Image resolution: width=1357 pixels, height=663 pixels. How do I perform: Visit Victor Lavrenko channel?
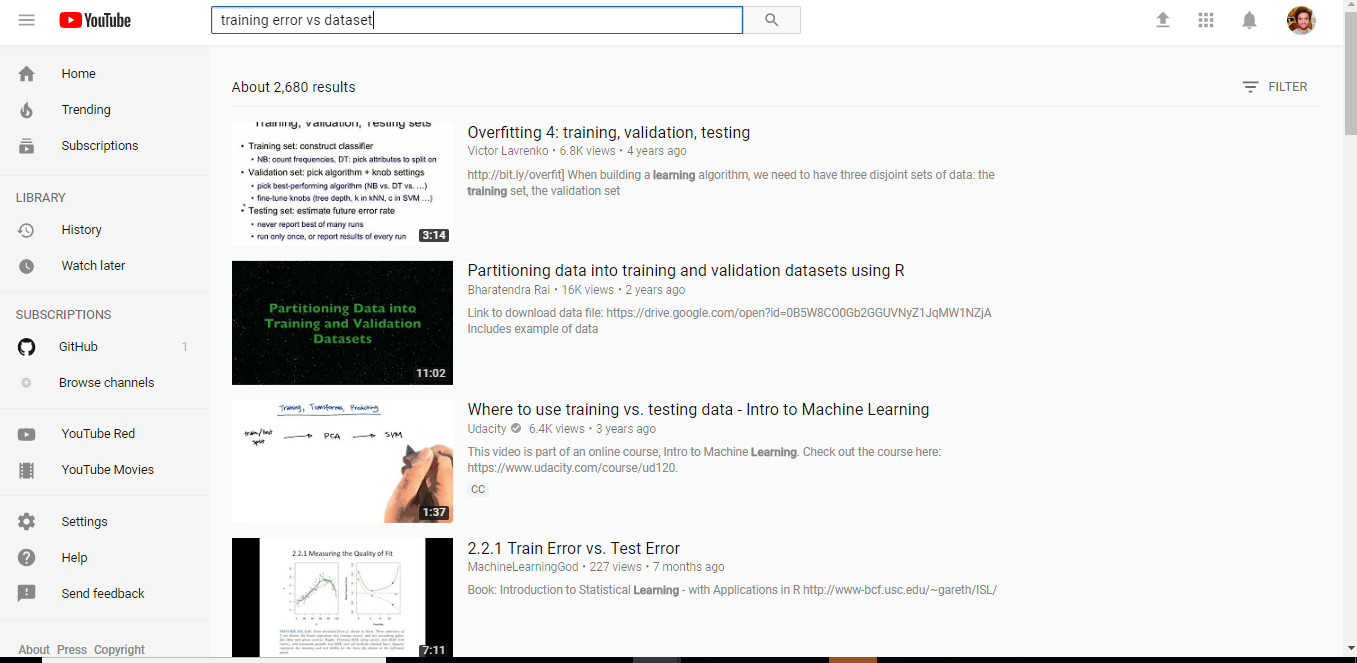pyautogui.click(x=508, y=151)
